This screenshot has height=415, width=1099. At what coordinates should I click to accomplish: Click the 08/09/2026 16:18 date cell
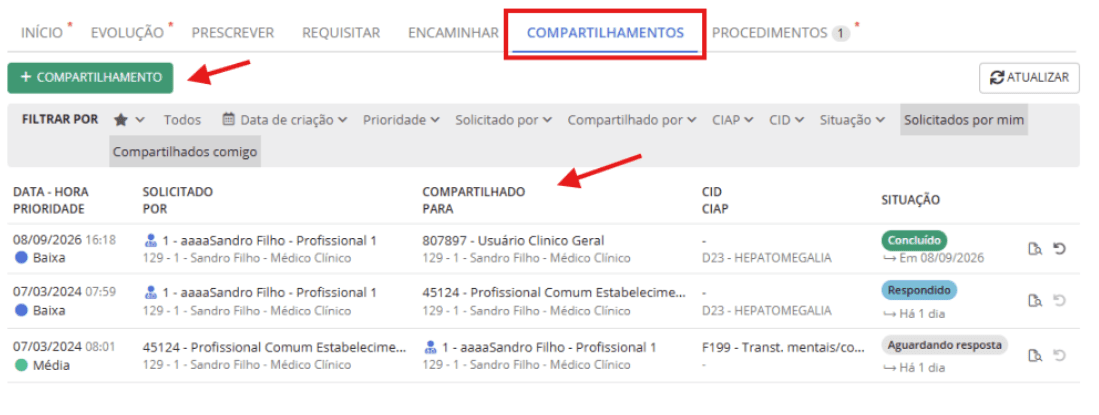point(64,240)
